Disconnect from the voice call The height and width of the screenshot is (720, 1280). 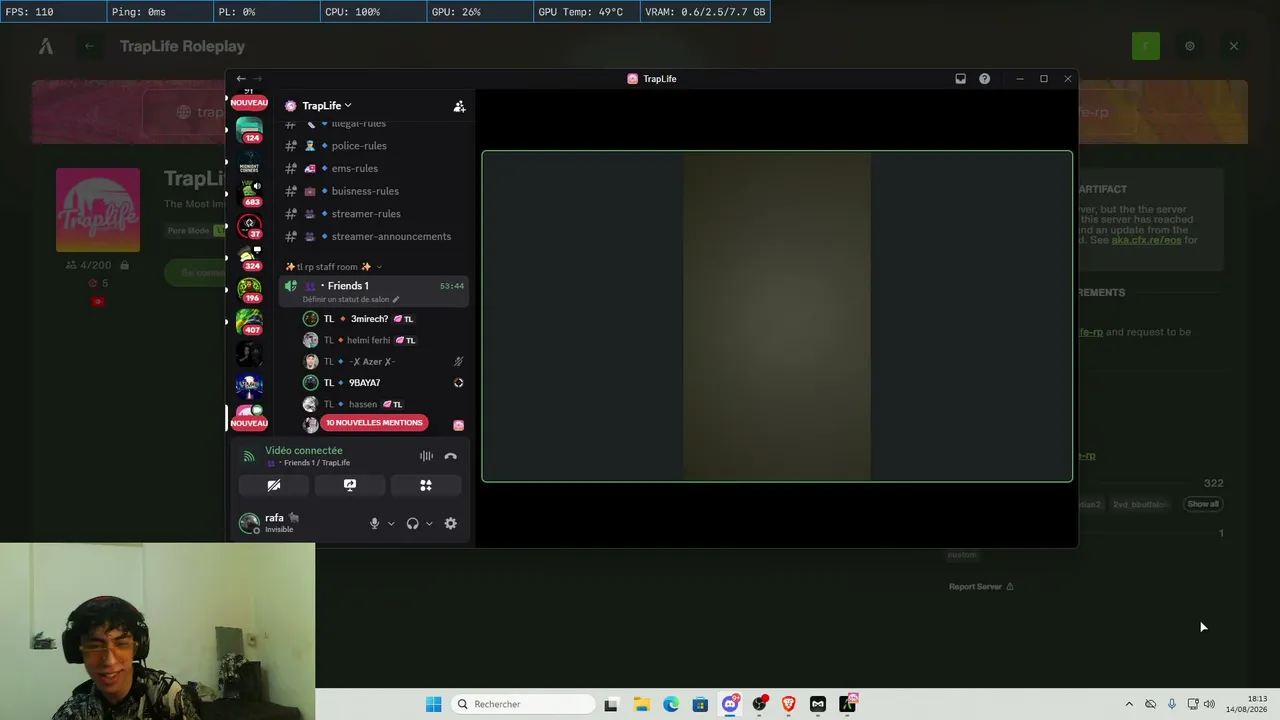pyautogui.click(x=451, y=457)
